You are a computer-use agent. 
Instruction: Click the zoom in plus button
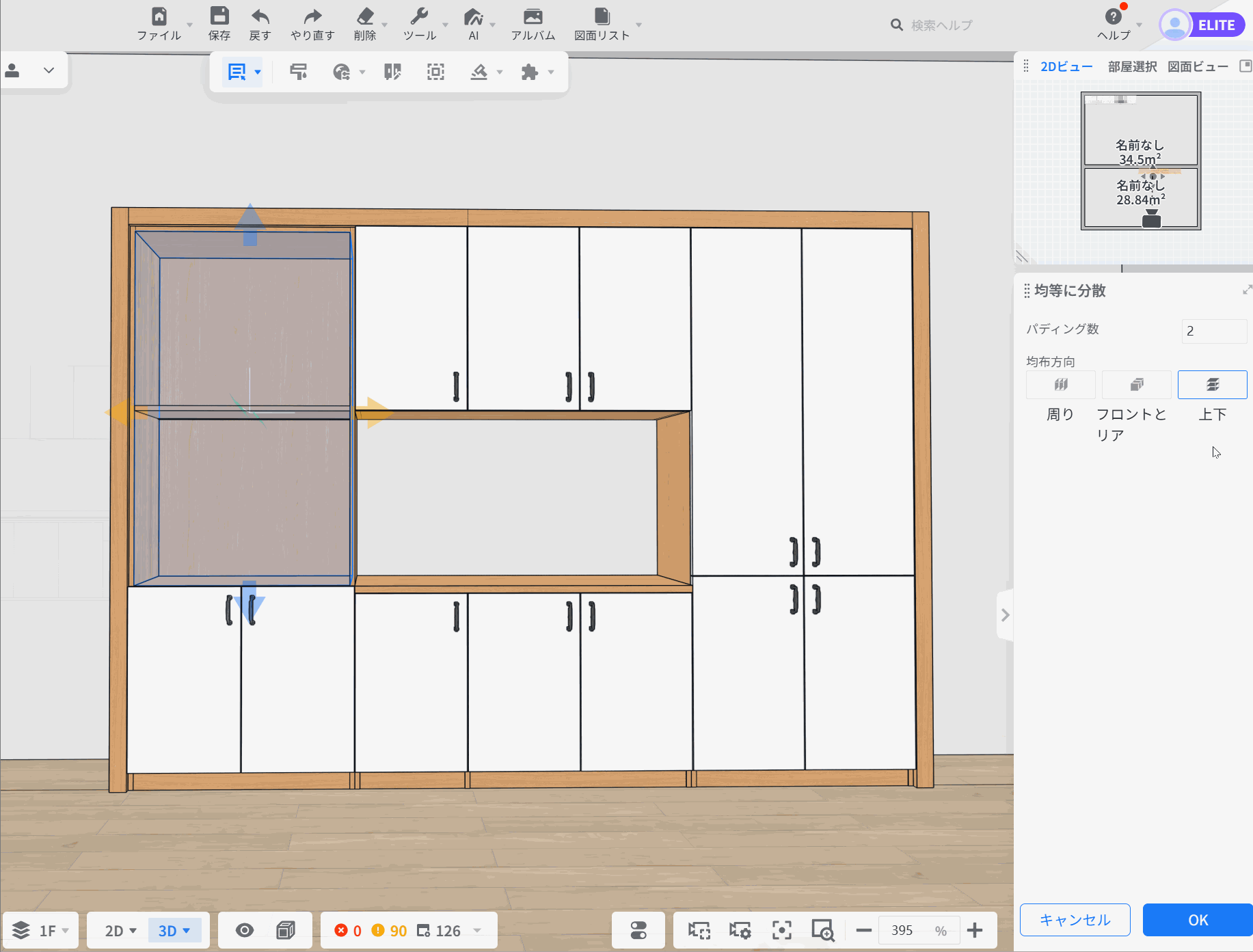(x=975, y=930)
